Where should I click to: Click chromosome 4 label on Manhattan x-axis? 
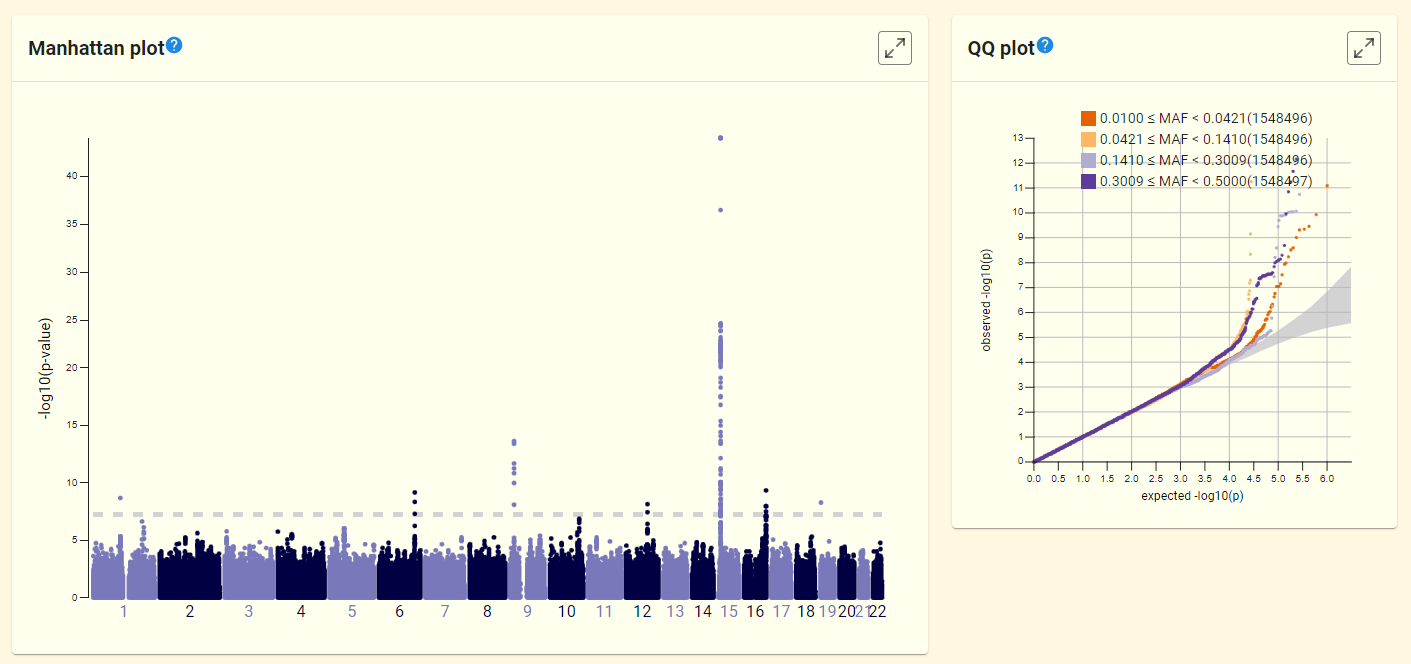[x=301, y=611]
